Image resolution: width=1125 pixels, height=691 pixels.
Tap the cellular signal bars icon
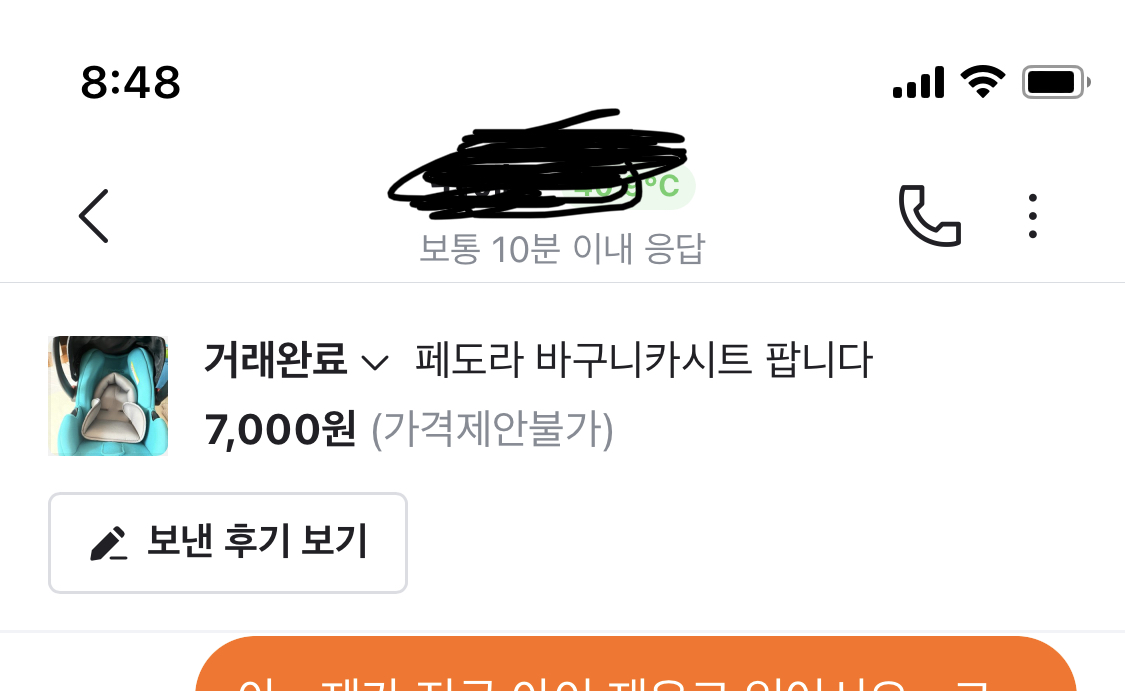click(918, 83)
